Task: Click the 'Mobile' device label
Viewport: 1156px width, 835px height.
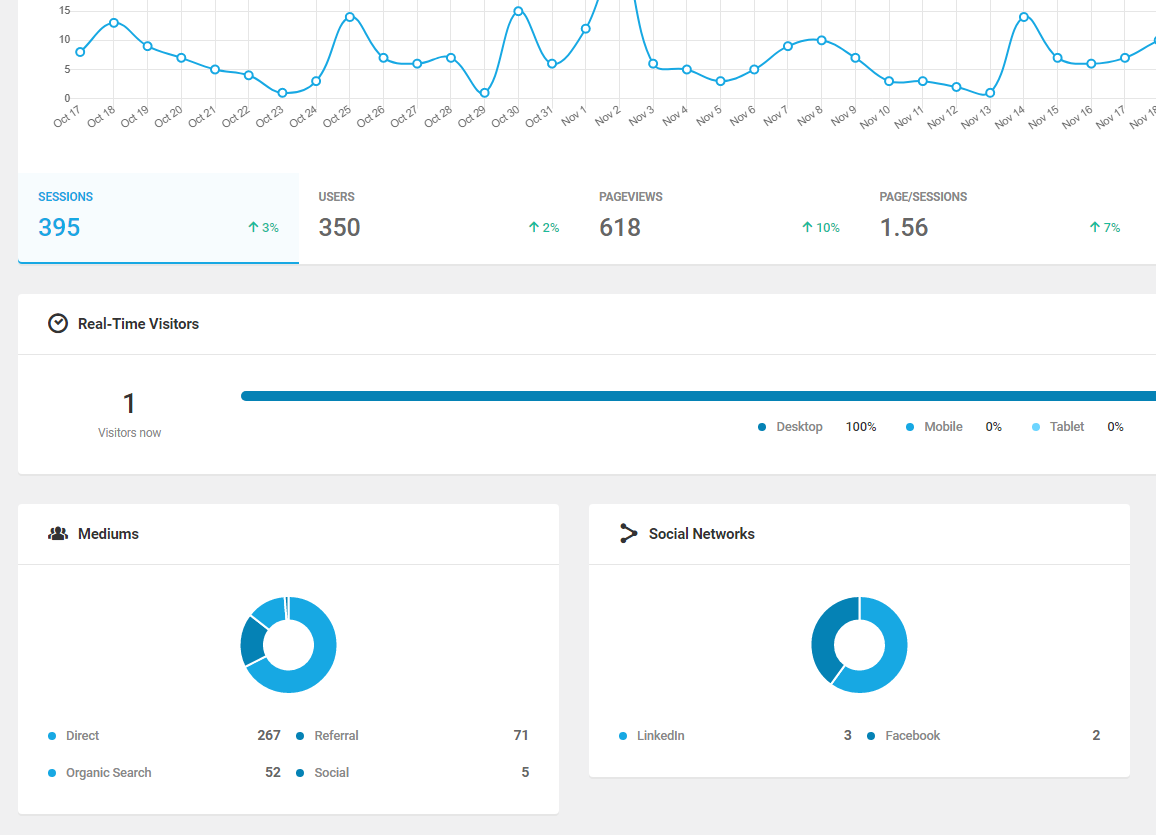Action: tap(944, 427)
